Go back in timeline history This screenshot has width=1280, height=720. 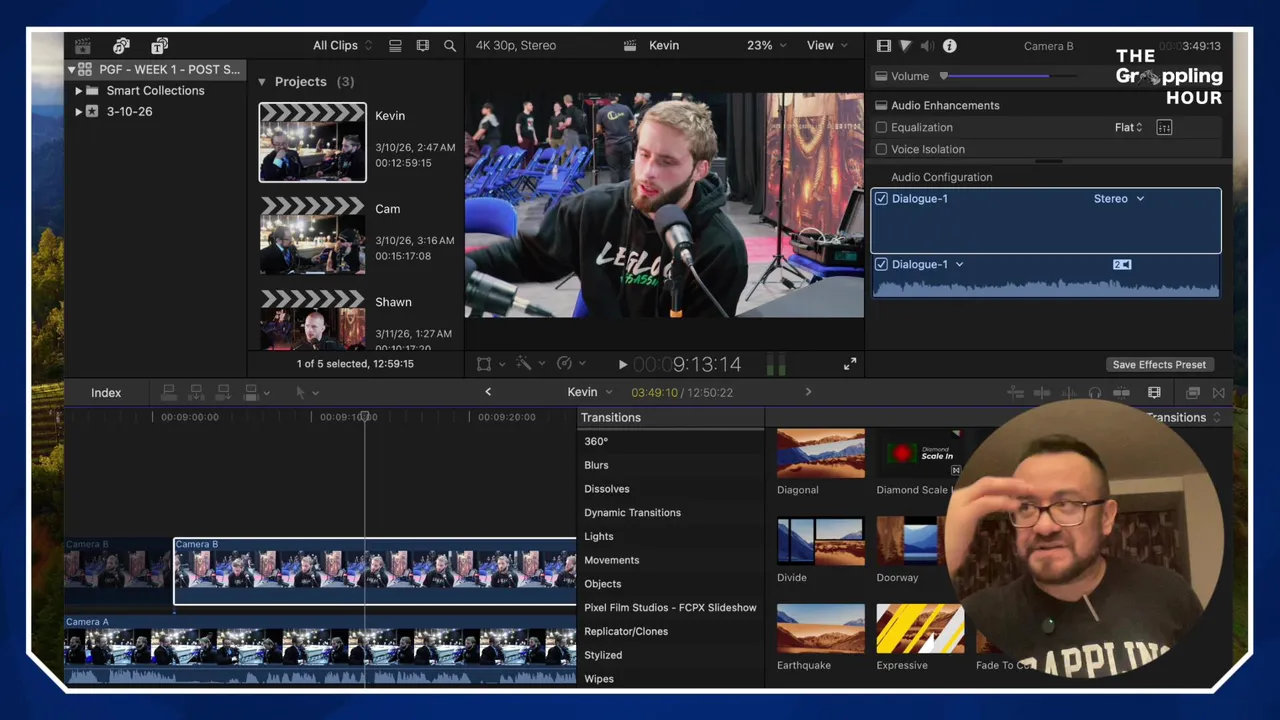[x=488, y=392]
